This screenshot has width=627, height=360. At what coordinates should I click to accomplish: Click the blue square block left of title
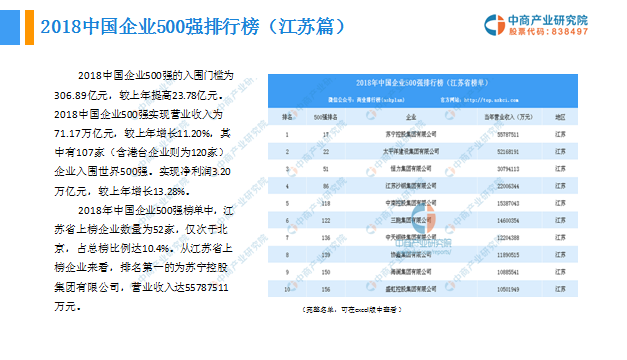pyautogui.click(x=10, y=27)
